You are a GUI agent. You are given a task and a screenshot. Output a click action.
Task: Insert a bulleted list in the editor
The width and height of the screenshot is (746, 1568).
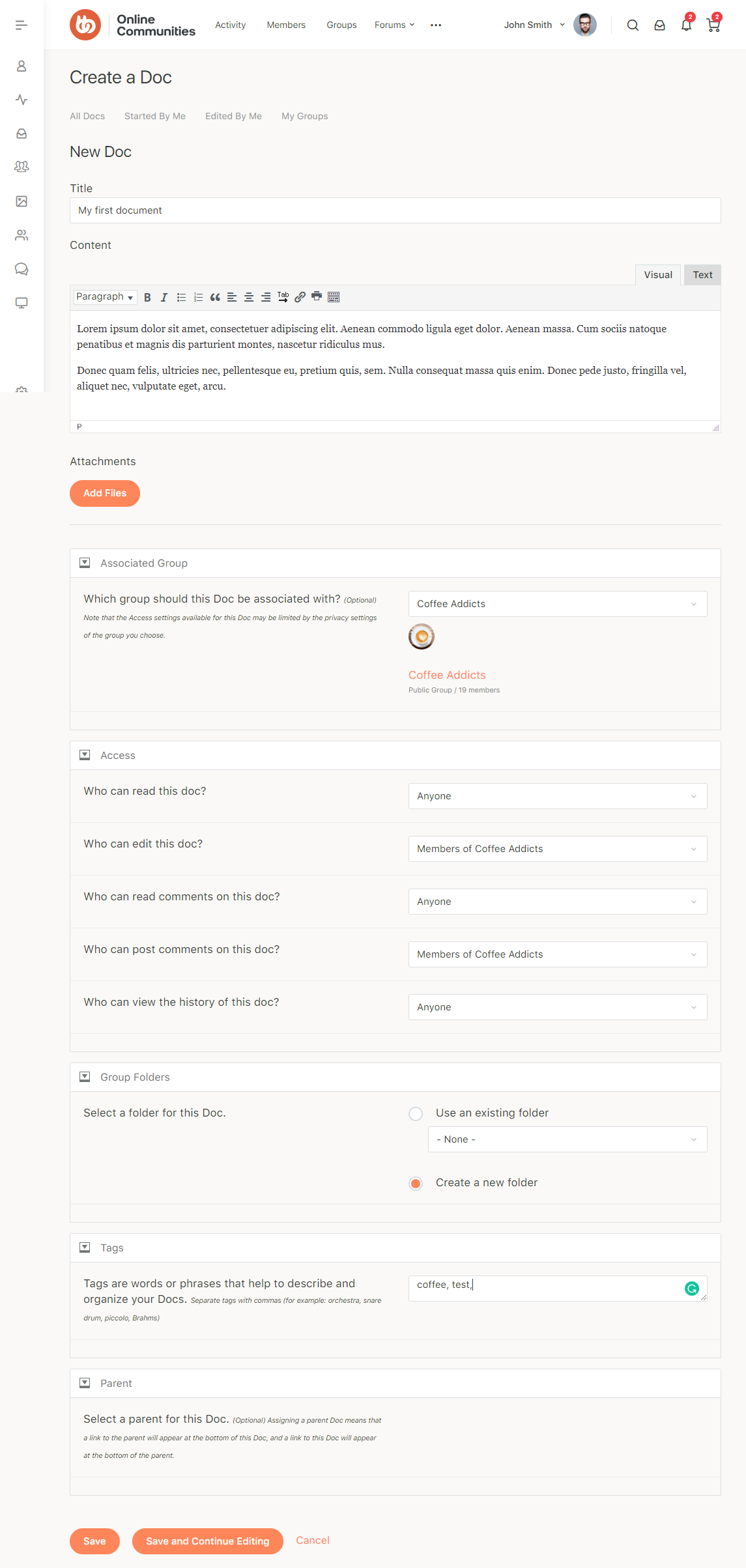181,297
